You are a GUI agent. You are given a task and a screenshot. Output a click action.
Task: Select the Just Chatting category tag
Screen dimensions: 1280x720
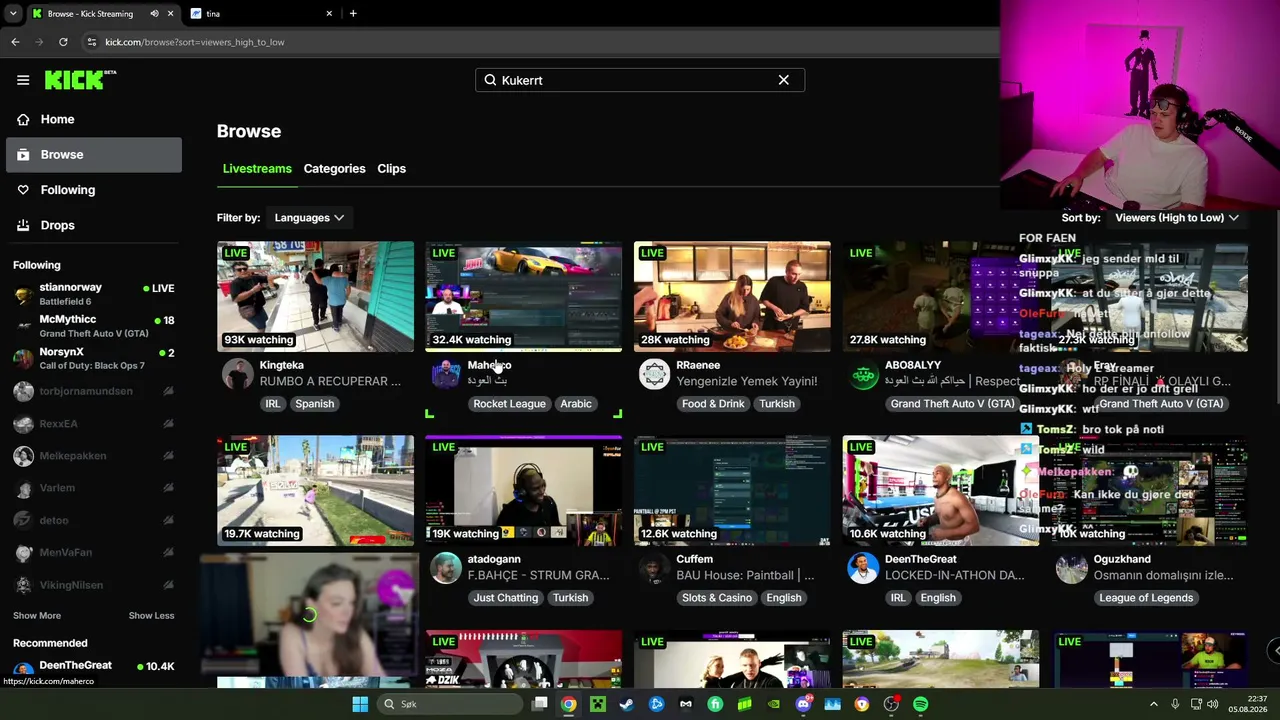point(505,598)
